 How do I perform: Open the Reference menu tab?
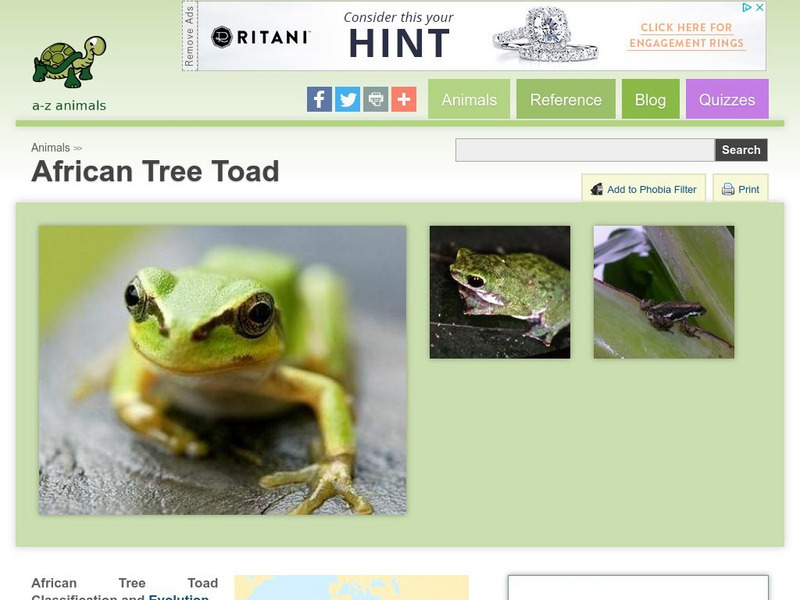point(566,99)
